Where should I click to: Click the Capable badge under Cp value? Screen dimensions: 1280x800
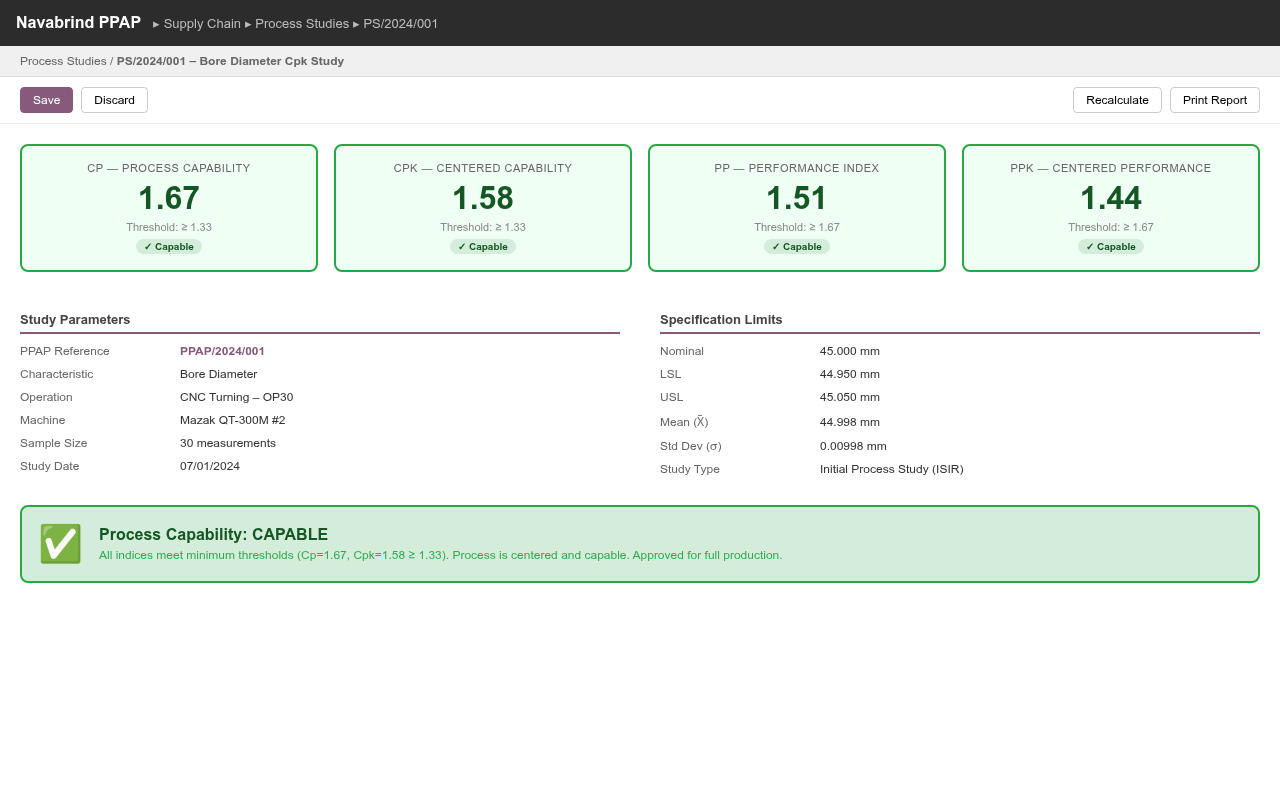pyautogui.click(x=169, y=247)
